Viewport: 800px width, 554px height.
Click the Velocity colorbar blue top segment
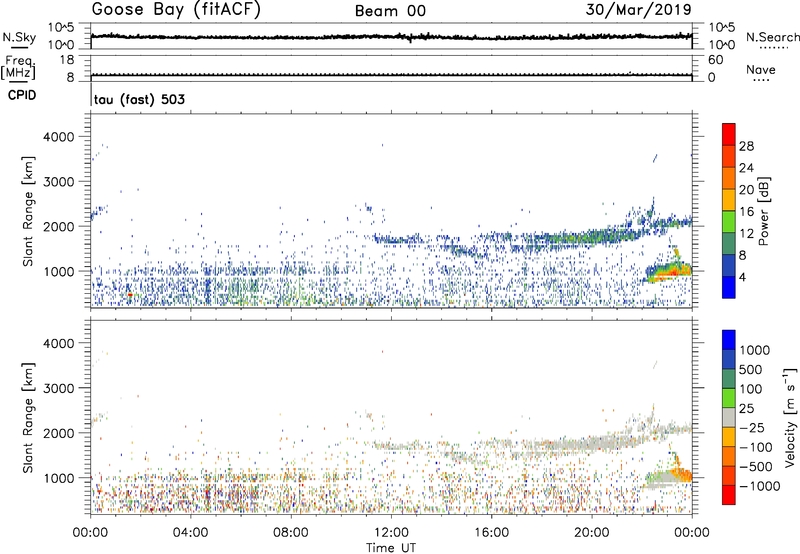[729, 340]
